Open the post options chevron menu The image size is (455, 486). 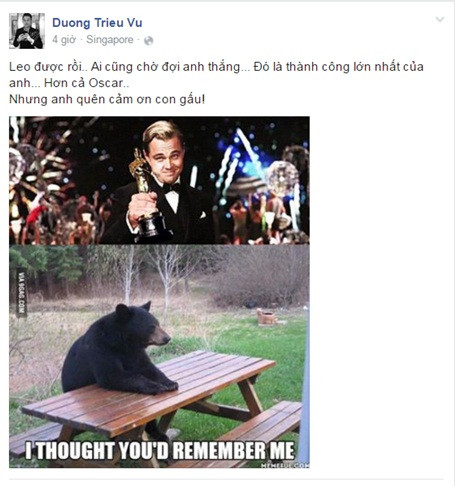pos(440,20)
